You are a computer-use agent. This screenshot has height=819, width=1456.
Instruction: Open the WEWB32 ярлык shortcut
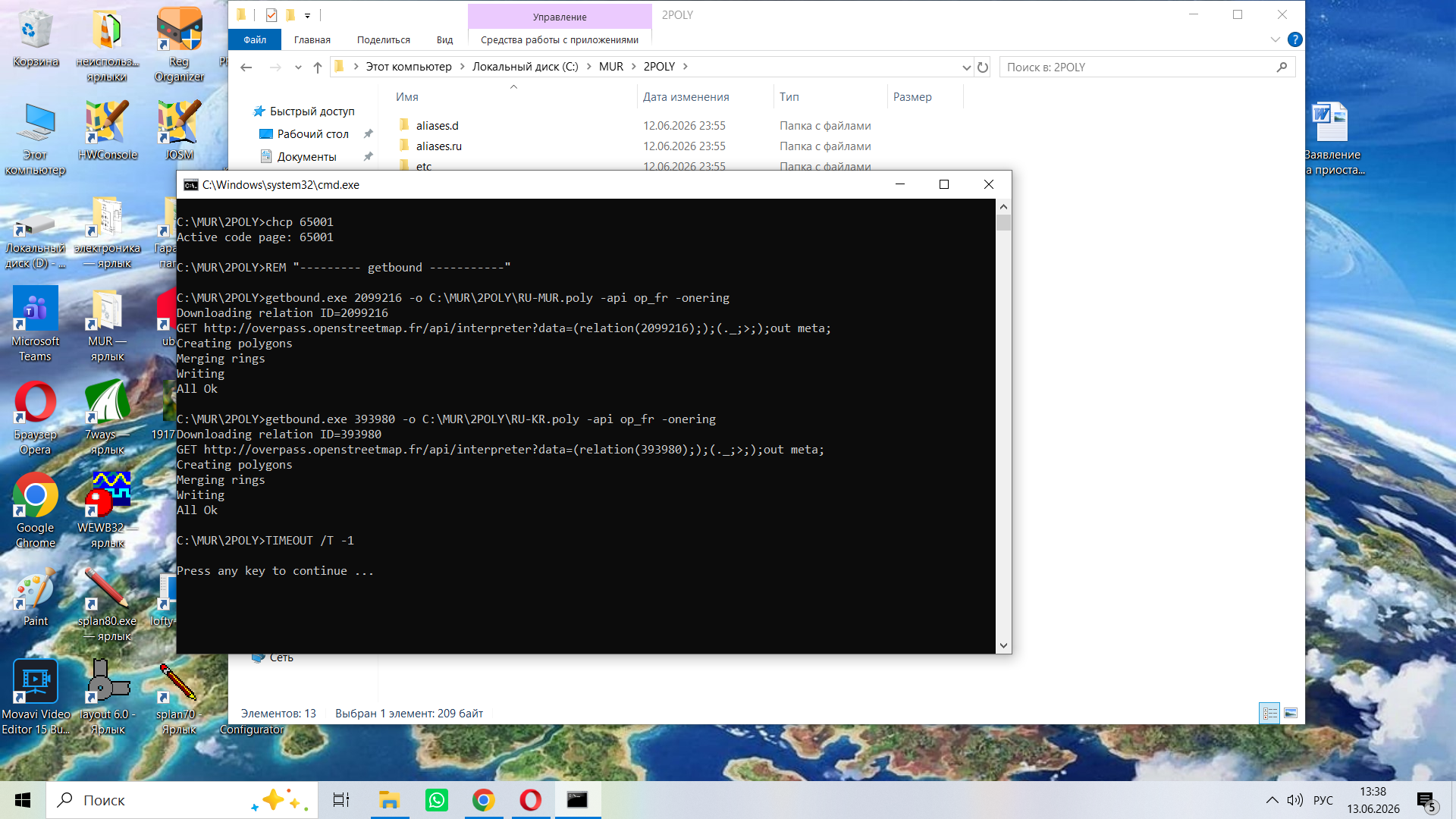107,511
